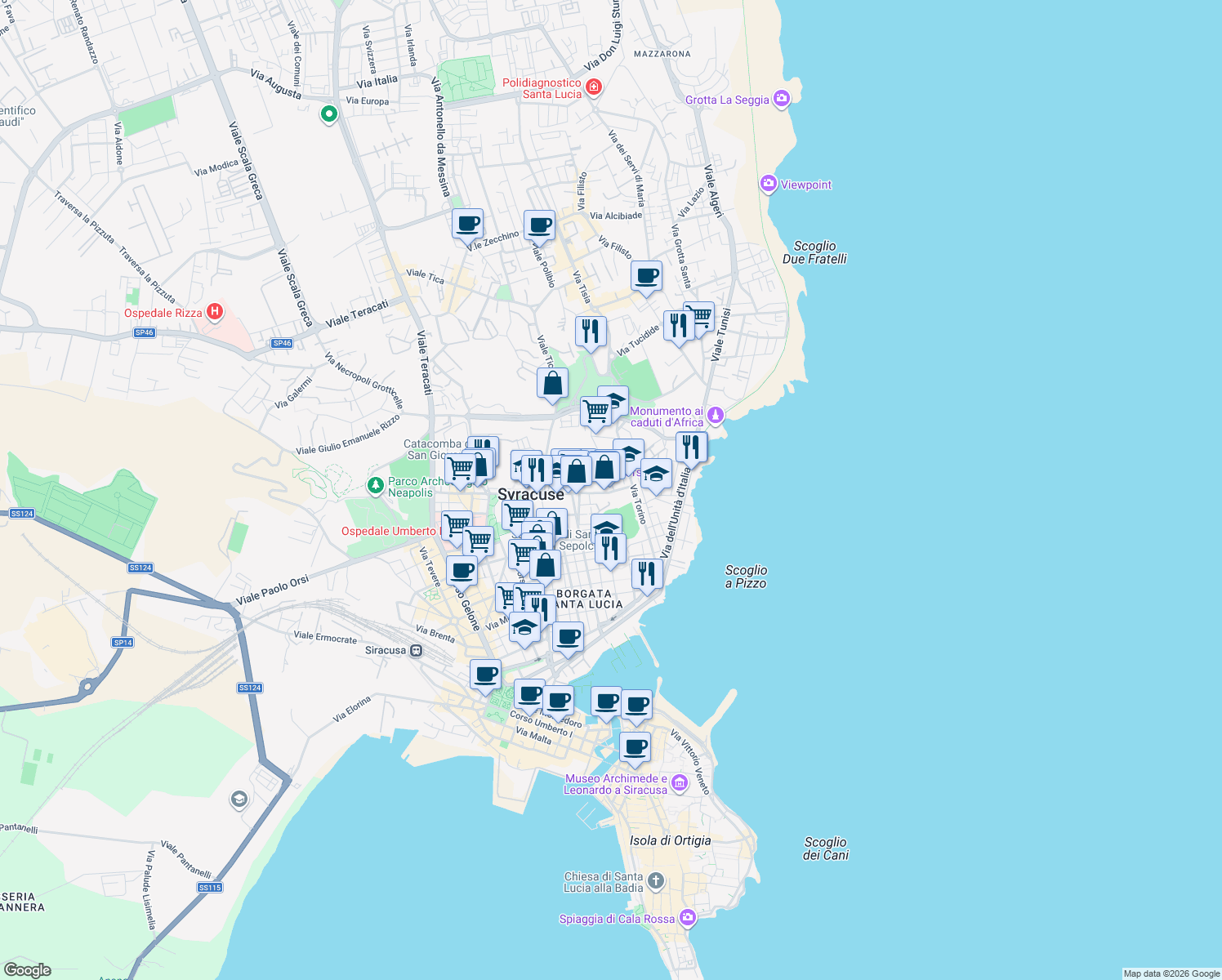Open the Chiesa di Santa Lucia alla Badia marker
Image resolution: width=1222 pixels, height=980 pixels.
coord(656,880)
